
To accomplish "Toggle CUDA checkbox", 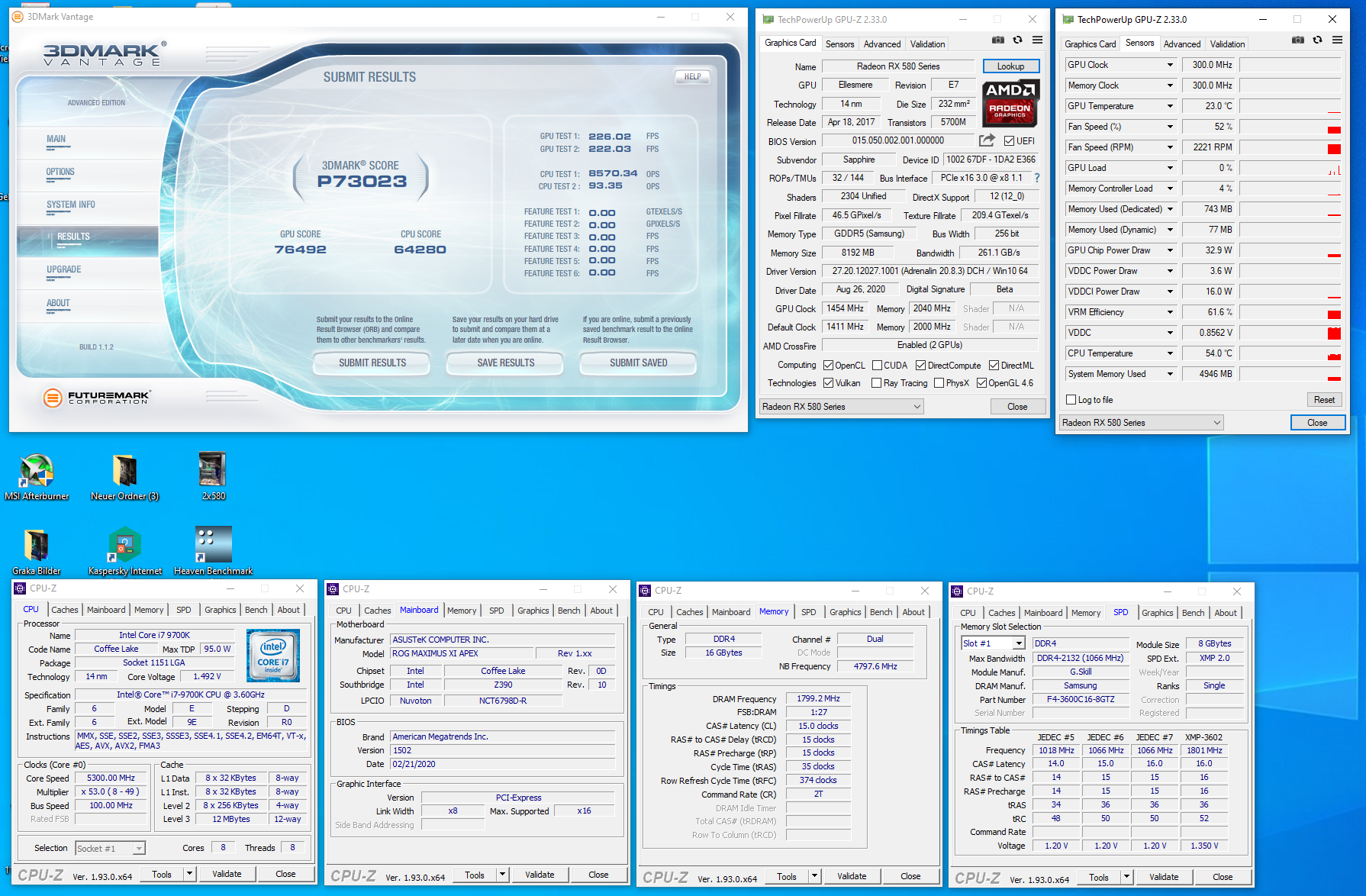I will 877,366.
